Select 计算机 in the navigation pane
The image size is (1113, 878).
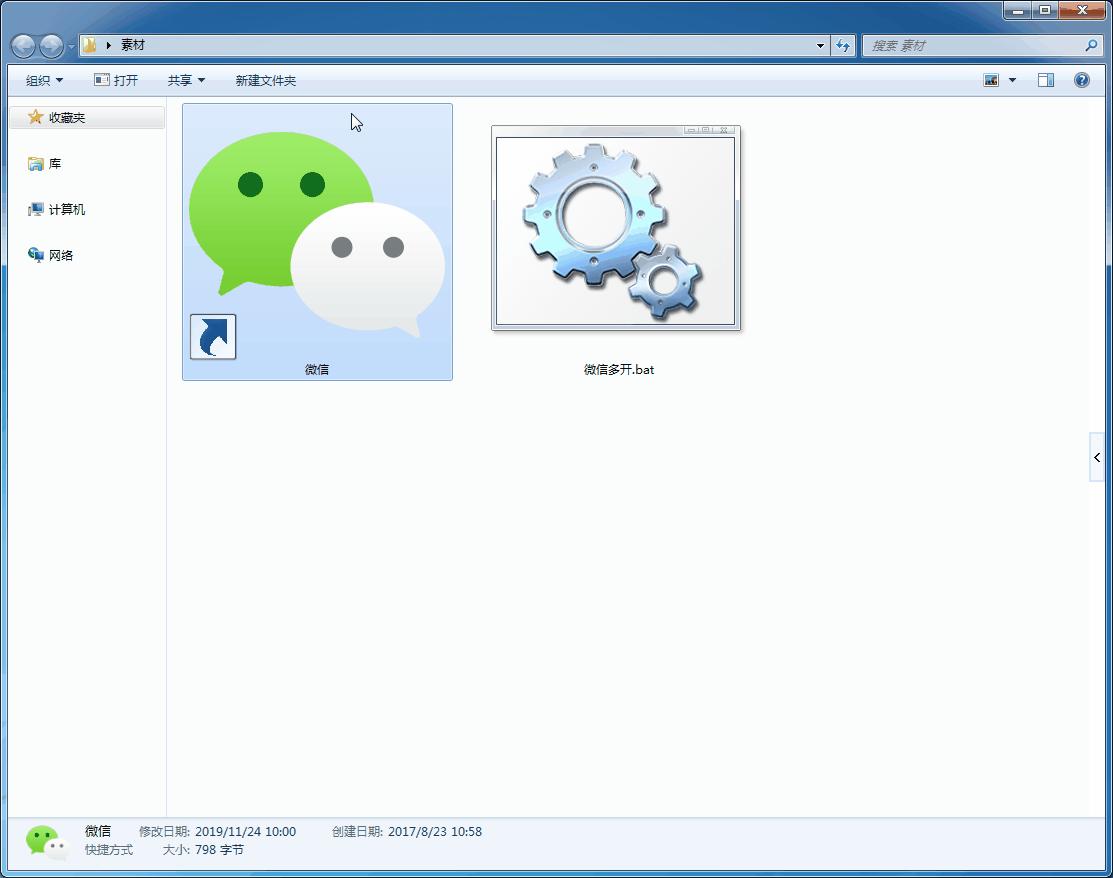click(66, 209)
